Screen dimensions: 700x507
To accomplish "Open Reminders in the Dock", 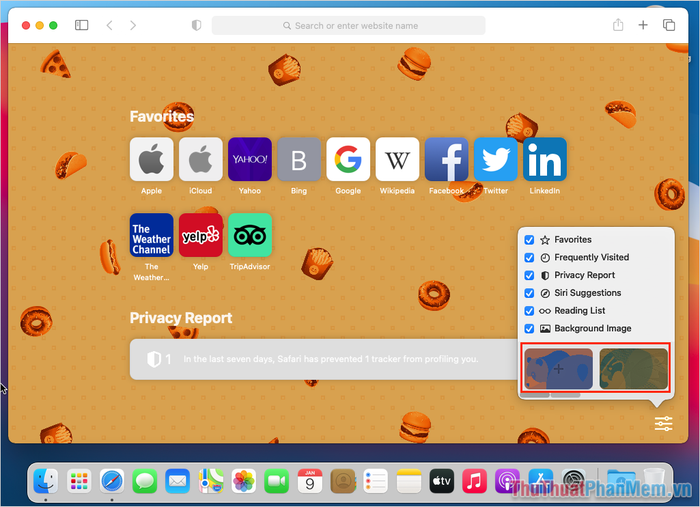I will [x=375, y=481].
